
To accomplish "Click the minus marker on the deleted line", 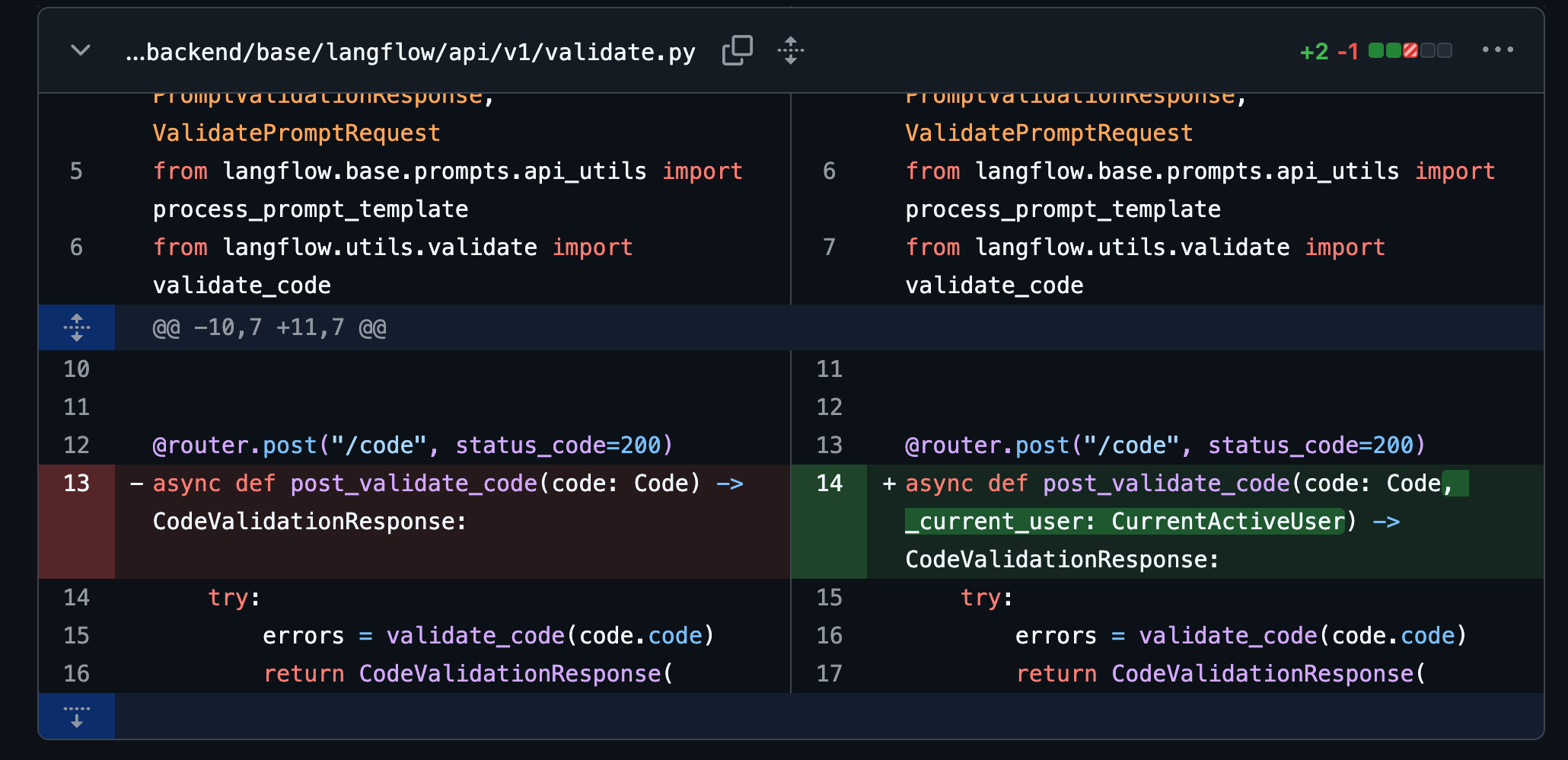I will point(137,484).
